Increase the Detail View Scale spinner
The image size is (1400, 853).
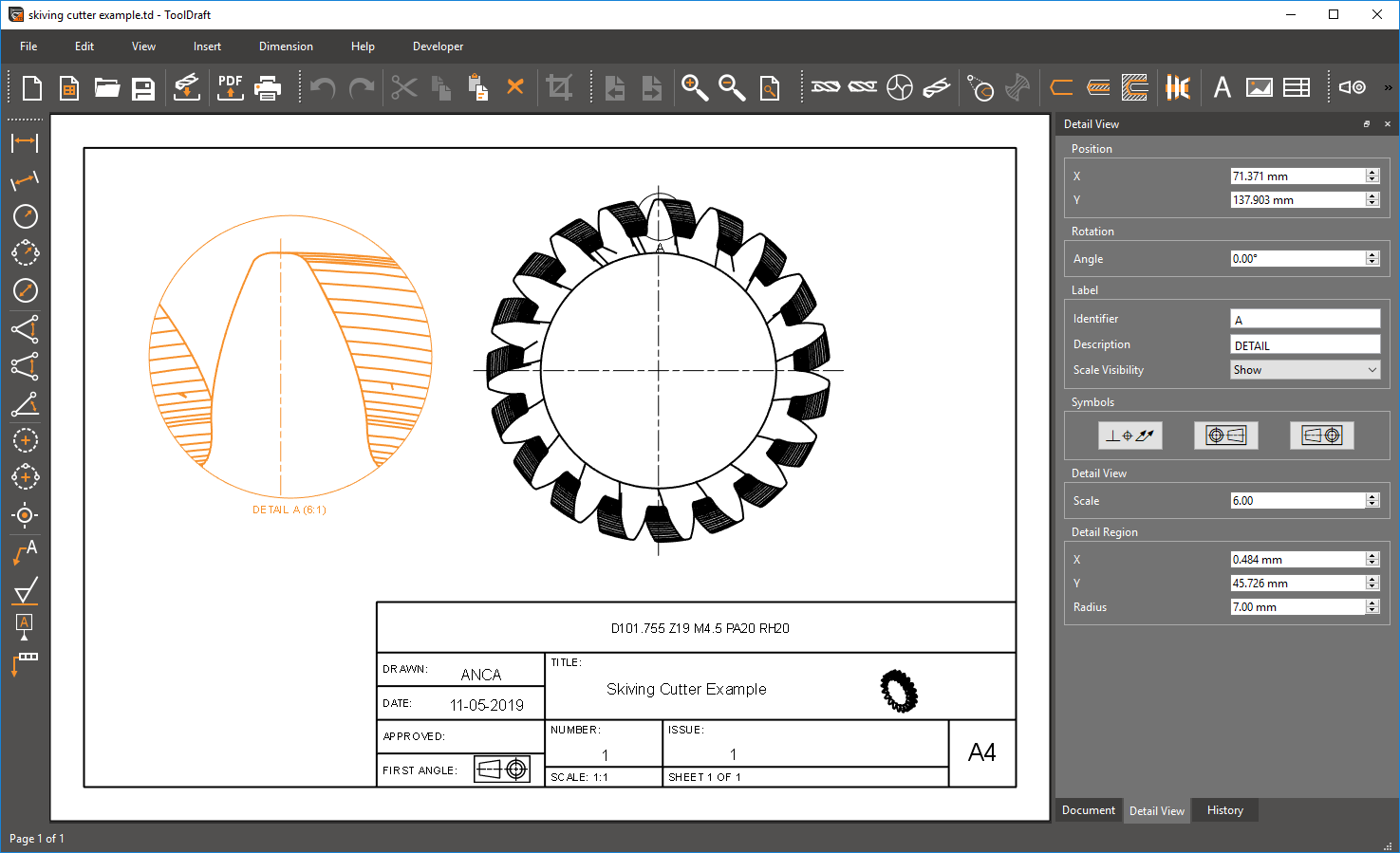[1372, 496]
